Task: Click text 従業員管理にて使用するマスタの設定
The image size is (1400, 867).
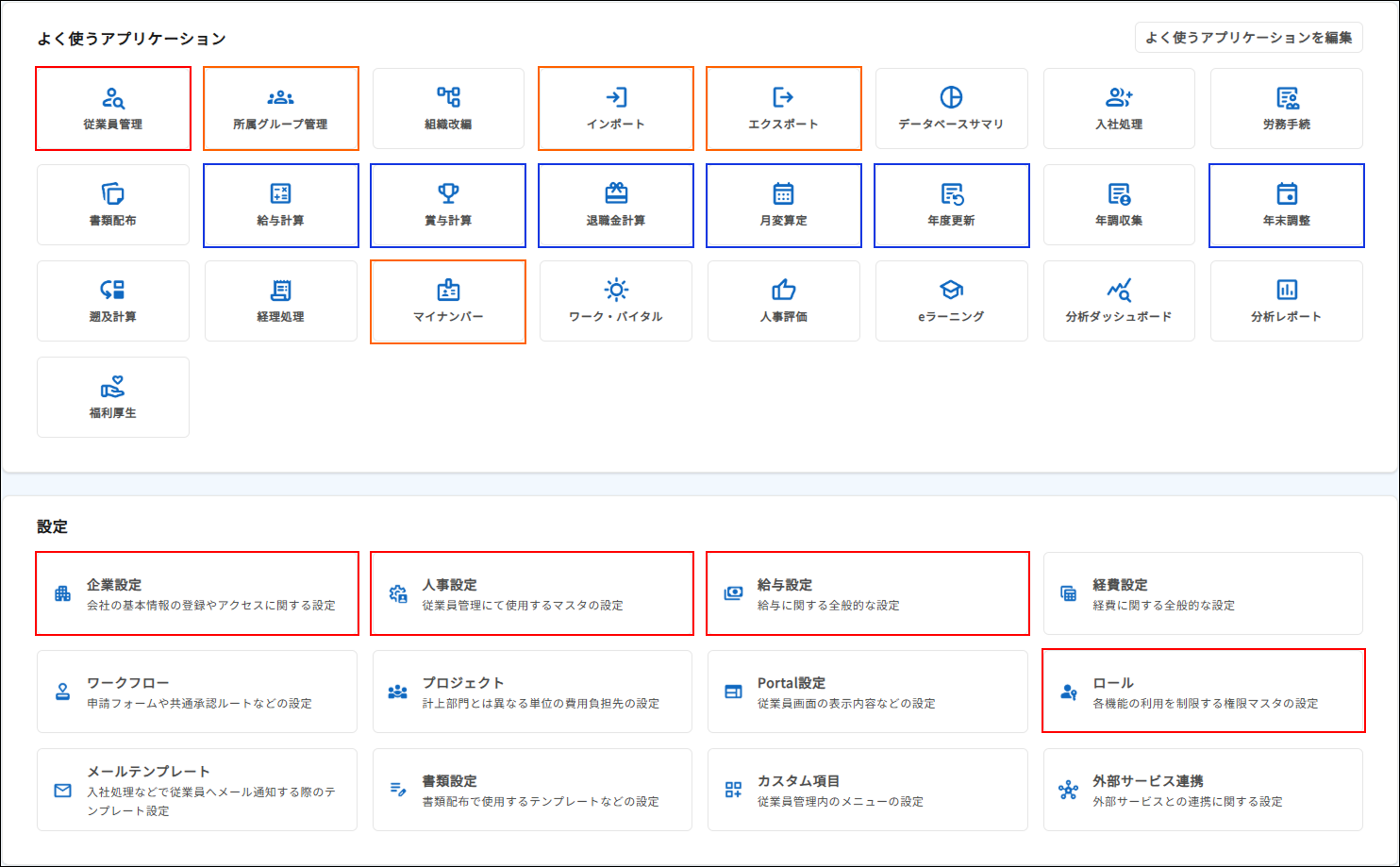Action: tap(523, 605)
